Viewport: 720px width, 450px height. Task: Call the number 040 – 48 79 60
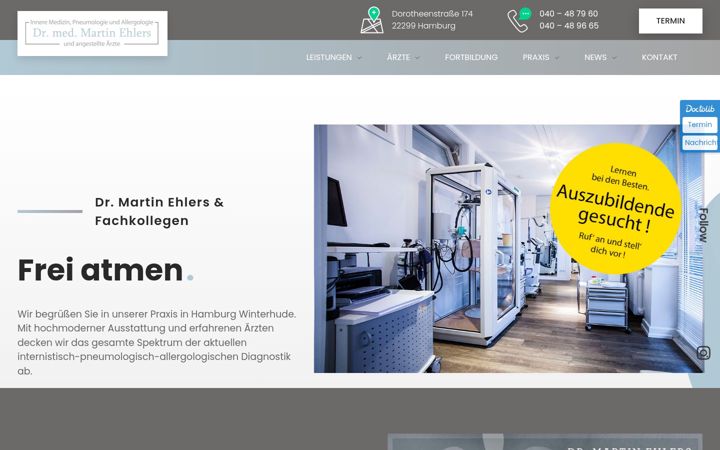click(568, 14)
